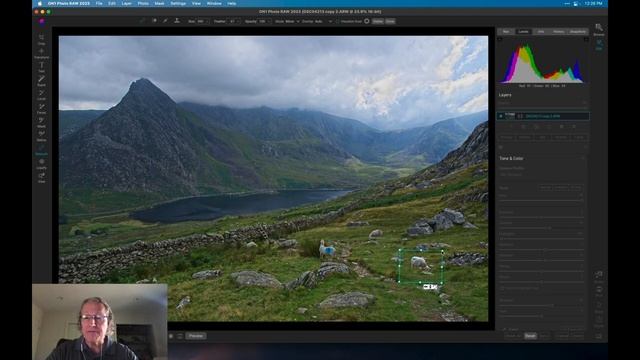640x360 pixels.
Task: Click the histogram graph
Action: (x=542, y=63)
